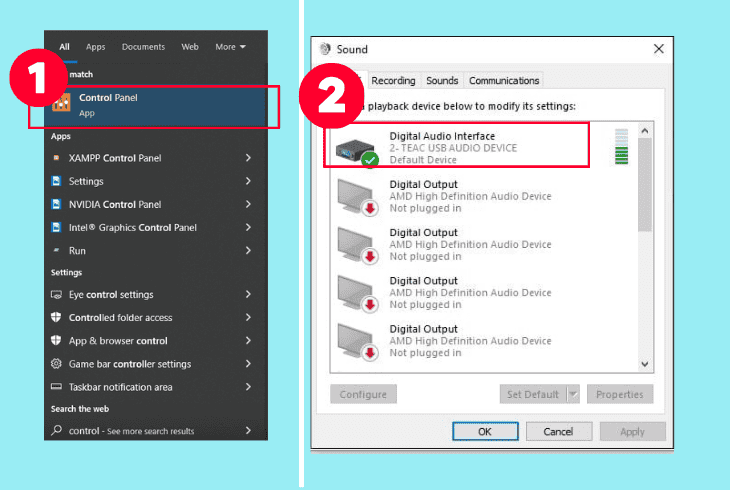Click the App & browser control shield icon

[56, 340]
